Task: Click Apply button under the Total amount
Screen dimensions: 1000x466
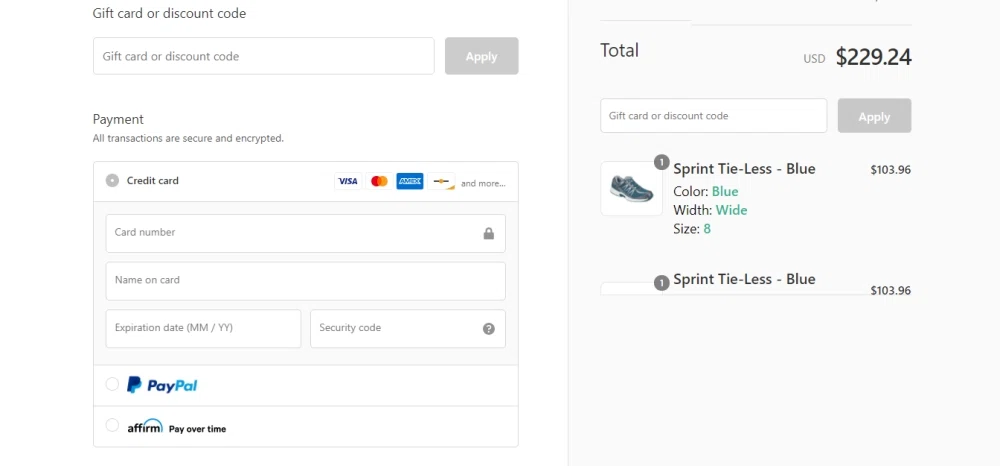Action: 874,116
